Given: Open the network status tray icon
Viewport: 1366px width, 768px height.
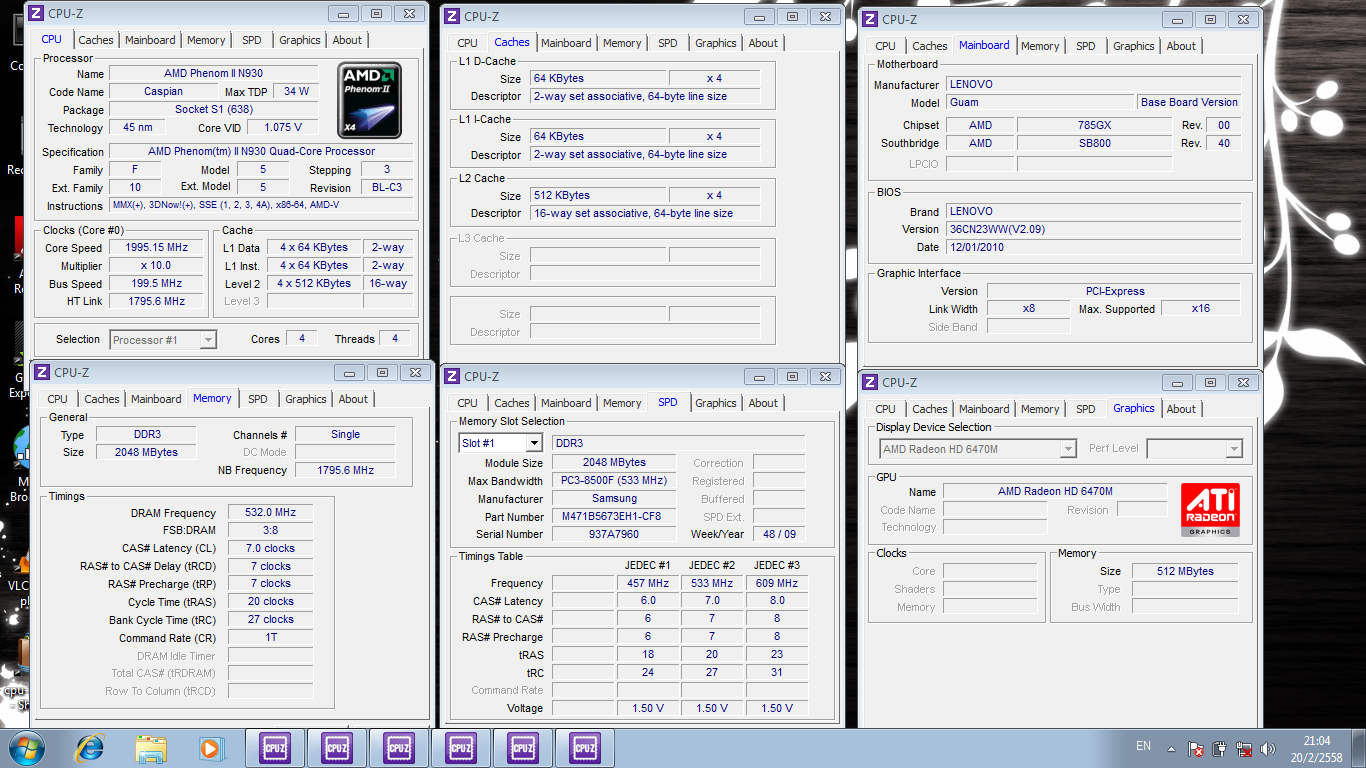Looking at the screenshot, I should click(x=1245, y=748).
